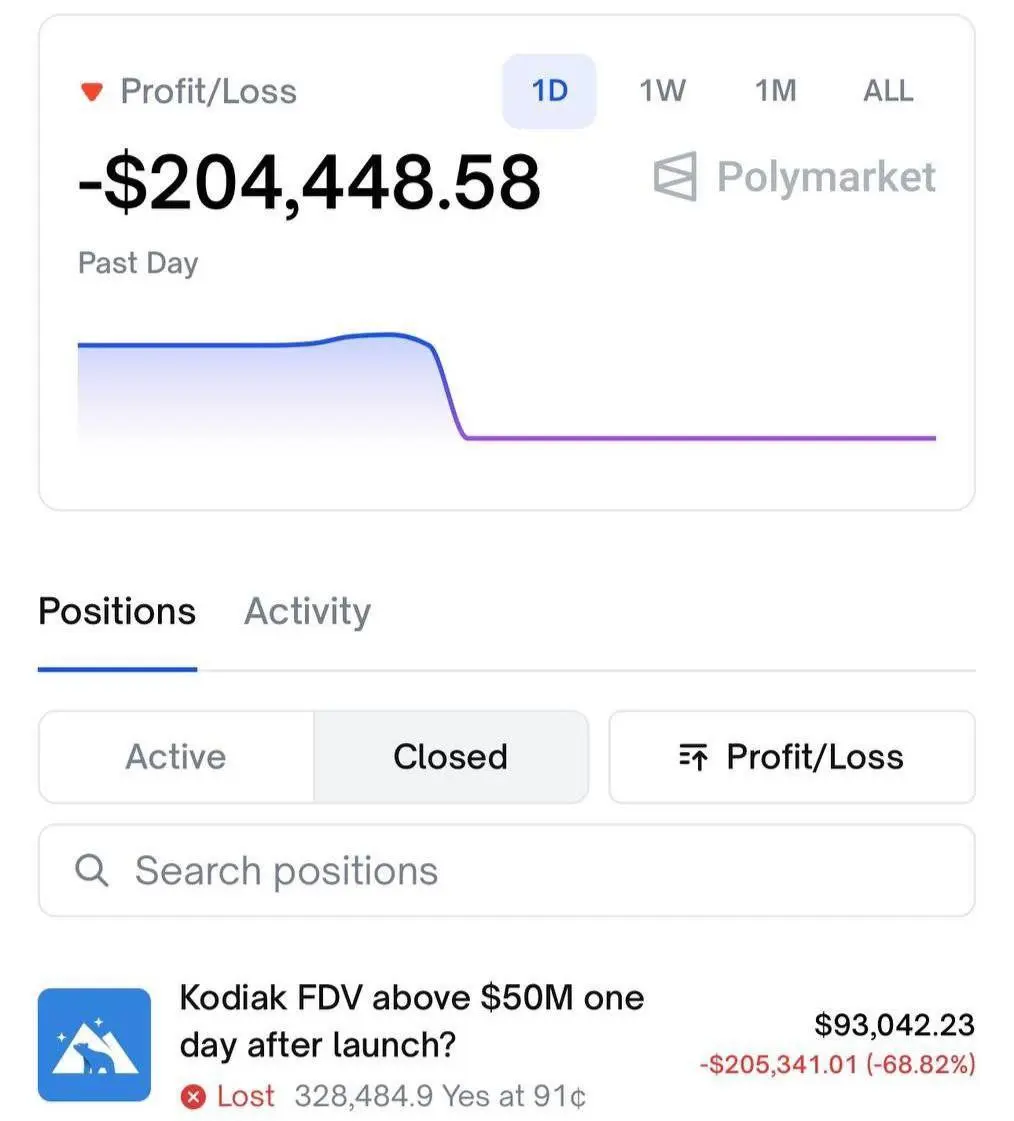Open the Kodiak FDV above $50M market
The width and height of the screenshot is (1014, 1121).
pyautogui.click(x=412, y=1020)
